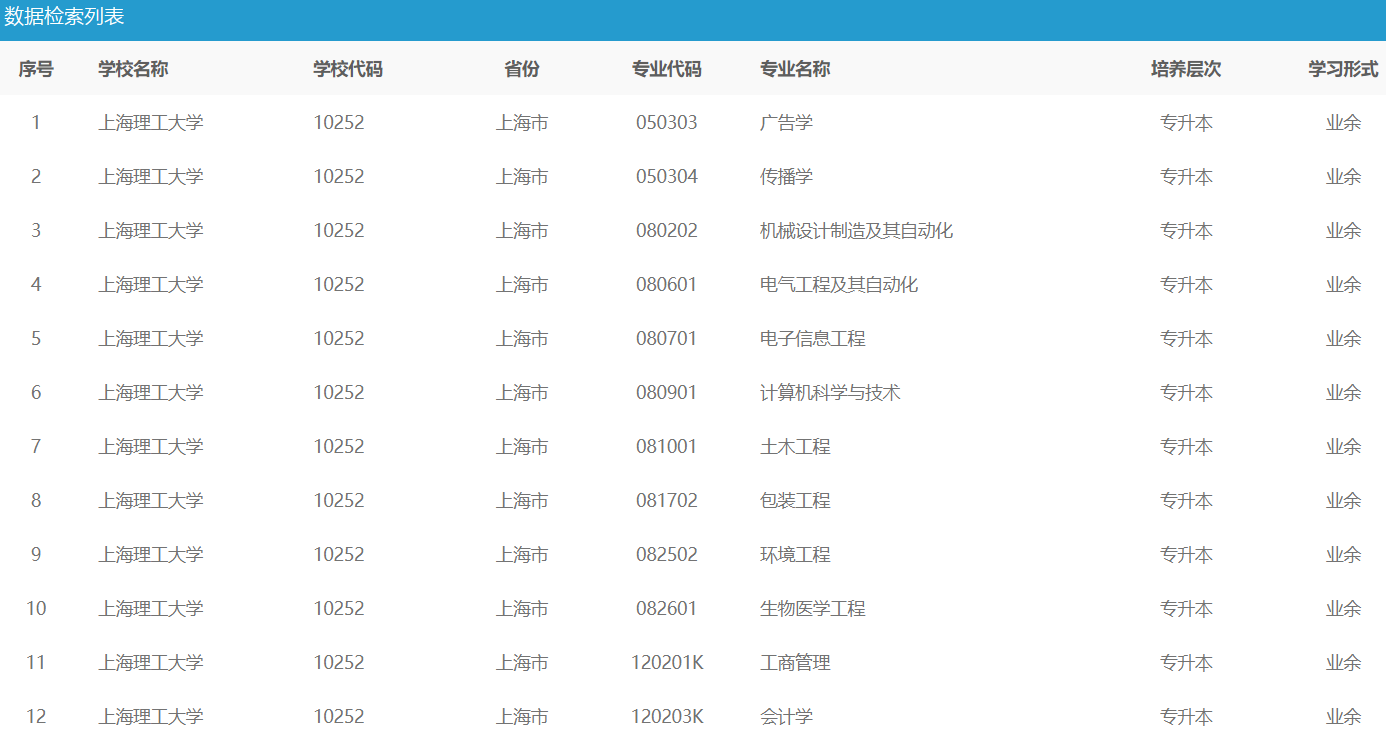Click major code 120203K
Viewport: 1386px width, 738px height.
coord(667,717)
